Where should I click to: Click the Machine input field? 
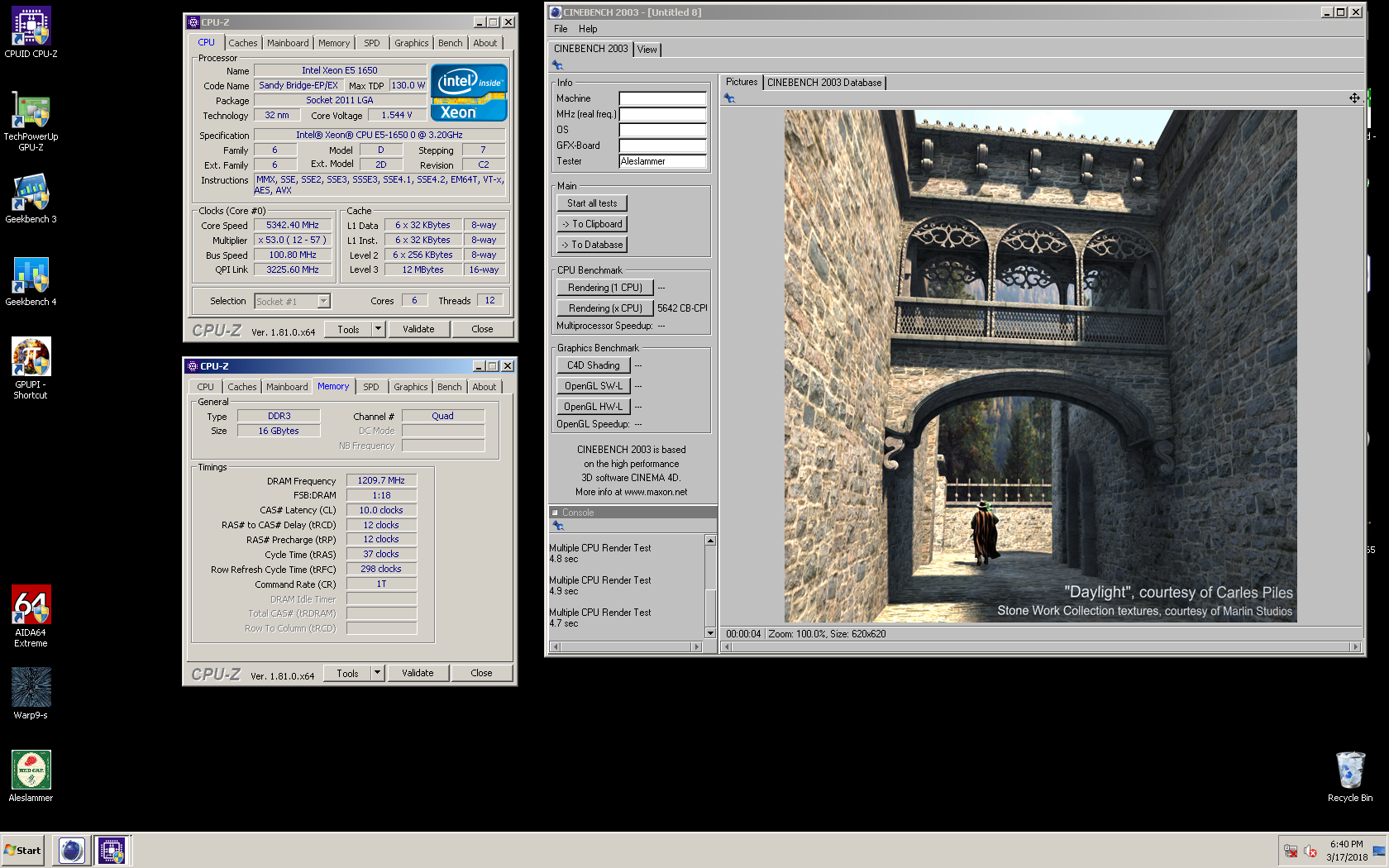(x=663, y=98)
